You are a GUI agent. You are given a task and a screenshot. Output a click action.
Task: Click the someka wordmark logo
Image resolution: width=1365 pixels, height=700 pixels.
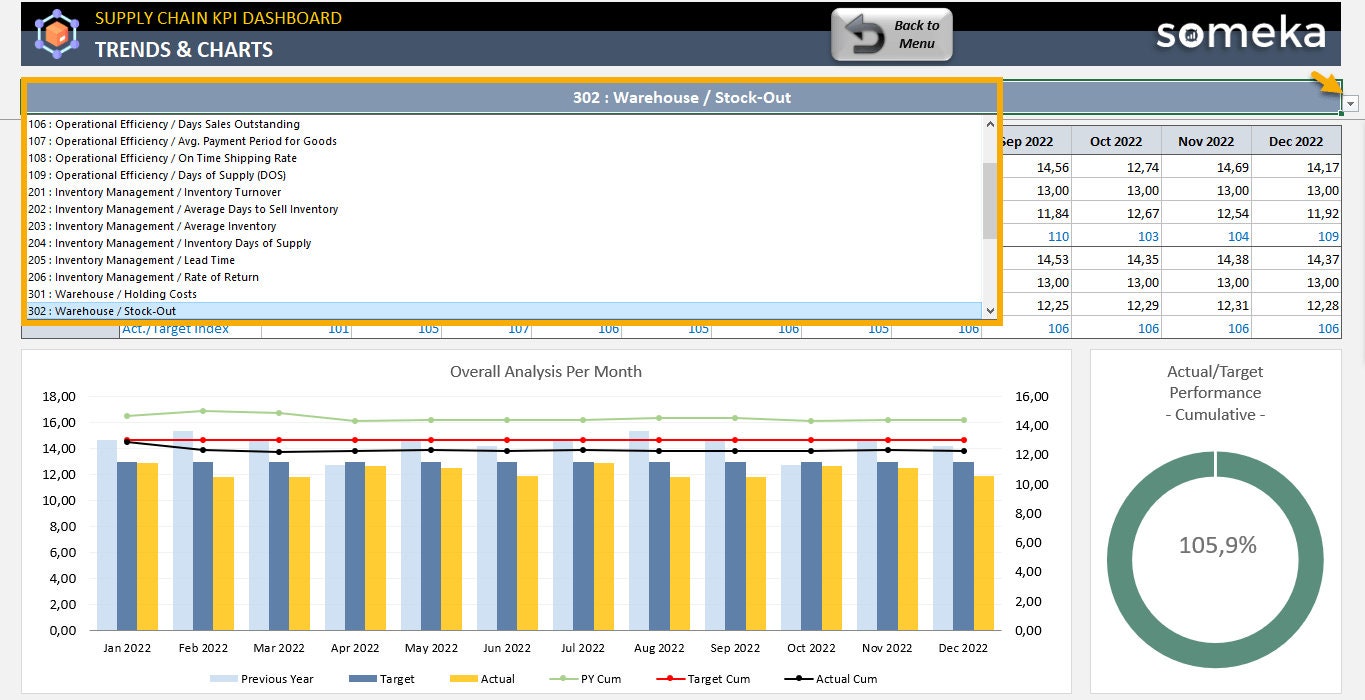(x=1240, y=33)
